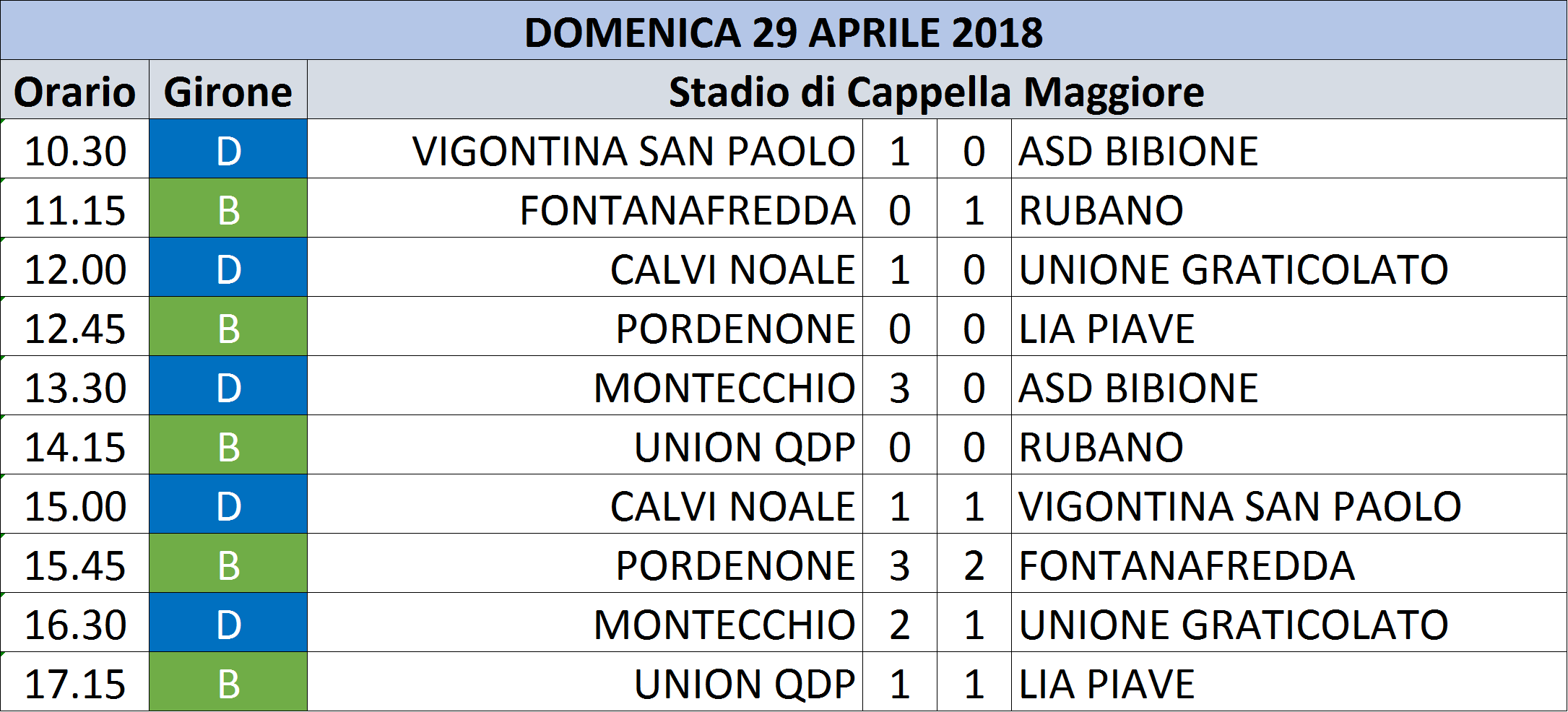Viewport: 1568px width, 712px height.
Task: Select the 12.45 time cell
Action: tap(75, 326)
